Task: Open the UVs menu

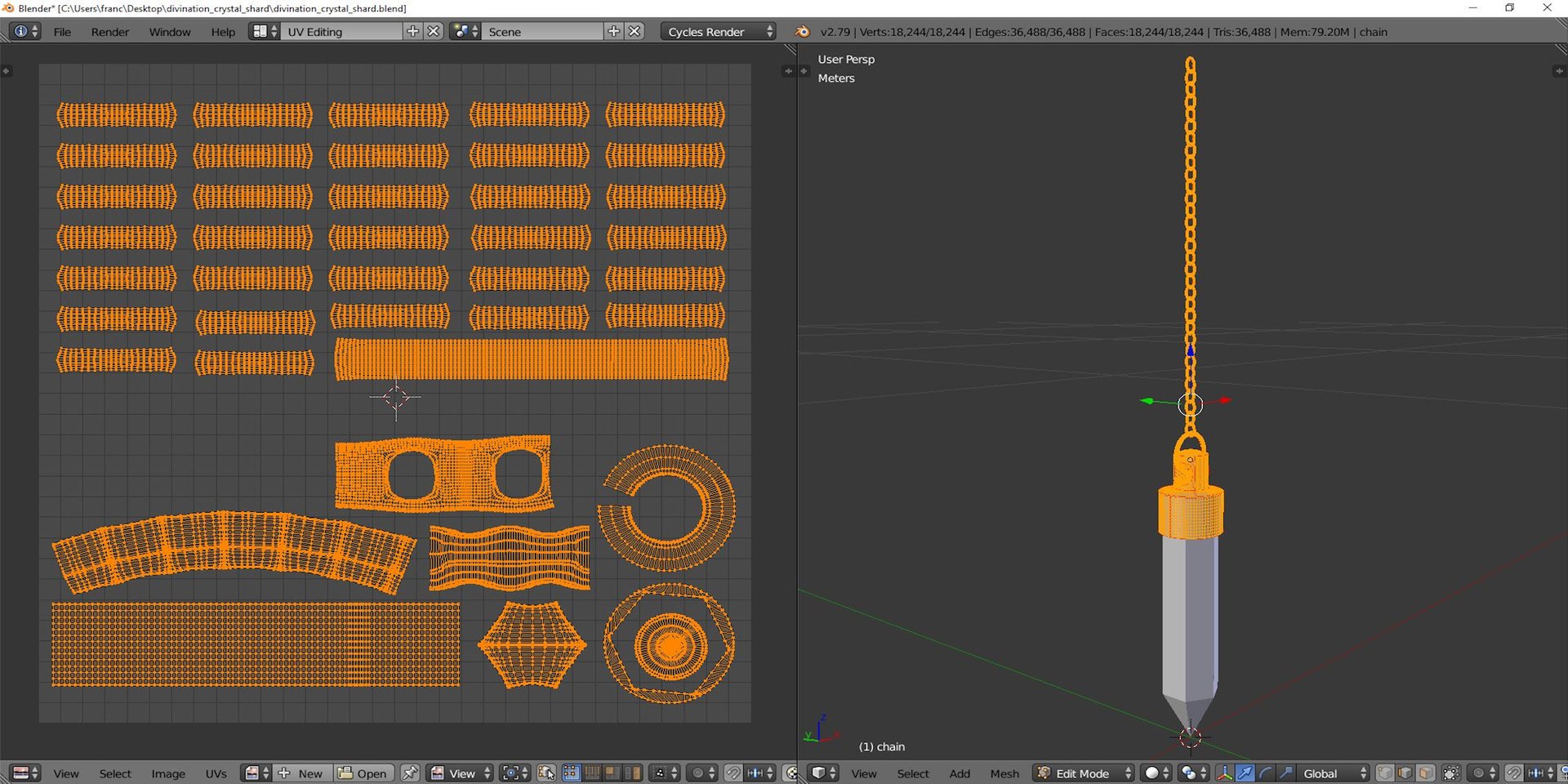Action: [x=216, y=773]
